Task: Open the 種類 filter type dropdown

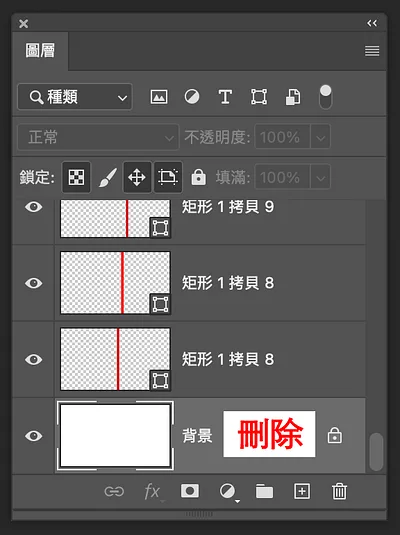Action: (75, 97)
